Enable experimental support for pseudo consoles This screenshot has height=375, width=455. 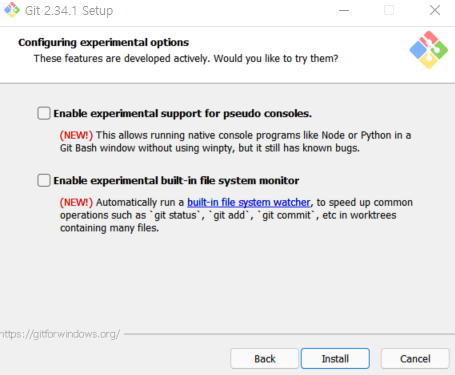[44, 113]
